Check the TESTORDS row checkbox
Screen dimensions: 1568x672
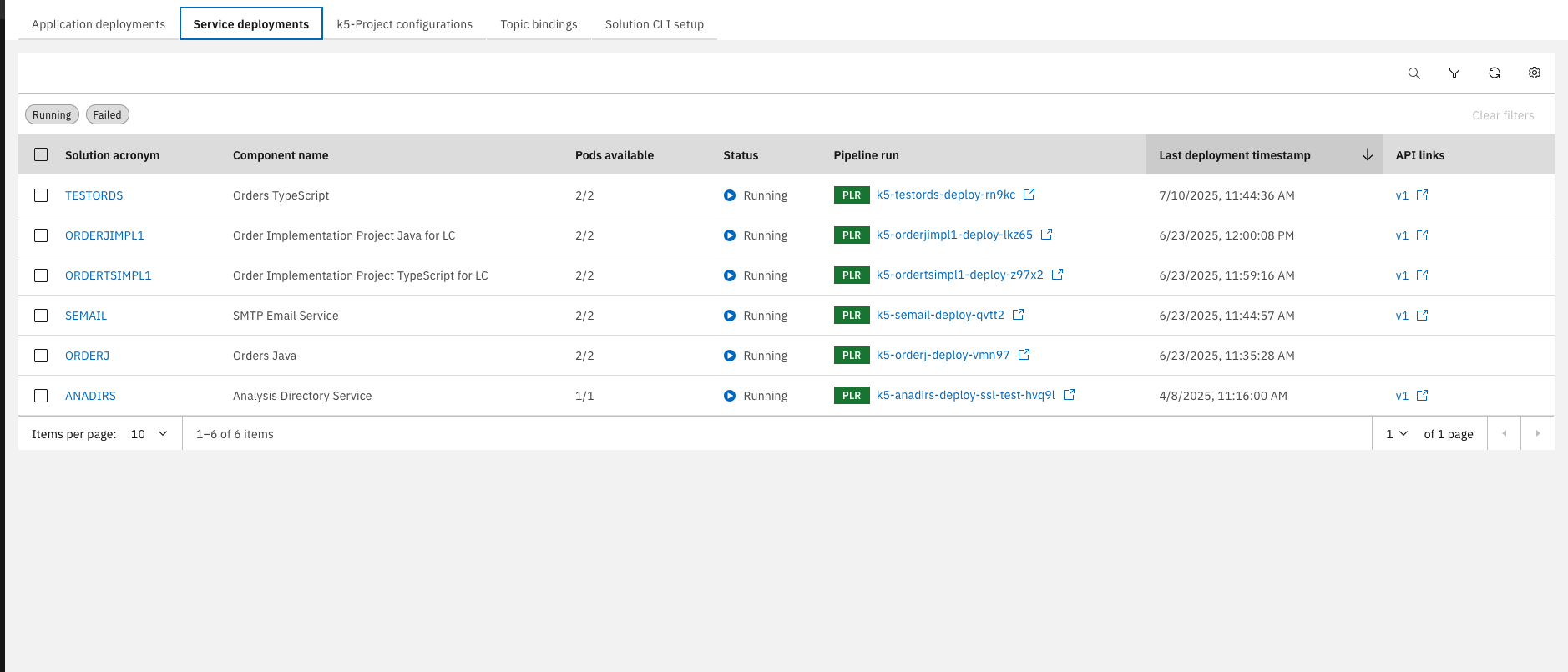(x=41, y=195)
